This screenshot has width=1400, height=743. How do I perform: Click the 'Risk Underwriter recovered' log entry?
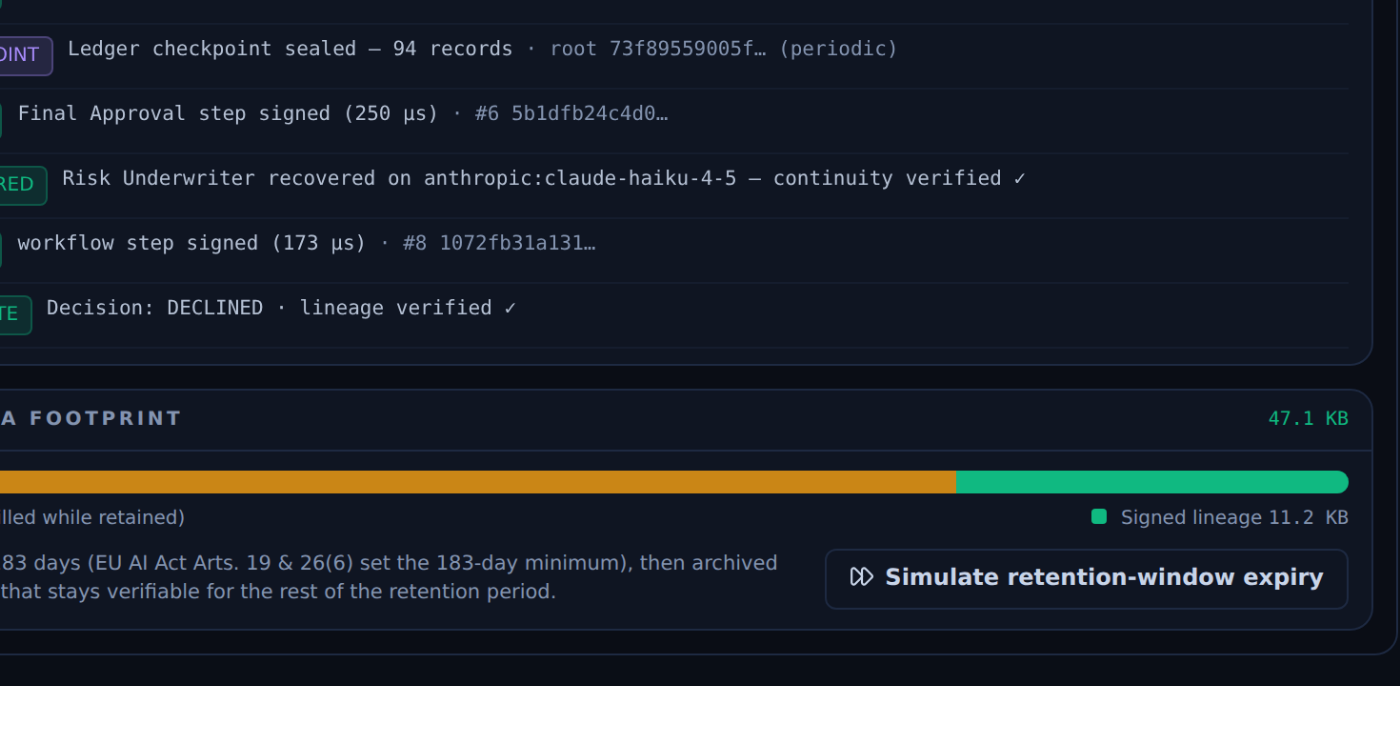click(544, 179)
